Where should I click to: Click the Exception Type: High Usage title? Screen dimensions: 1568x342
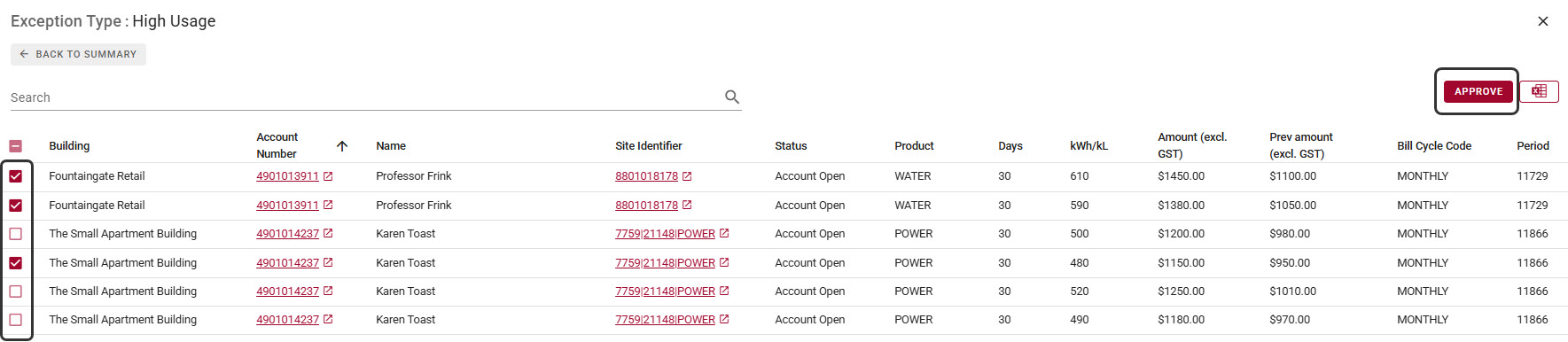point(113,21)
